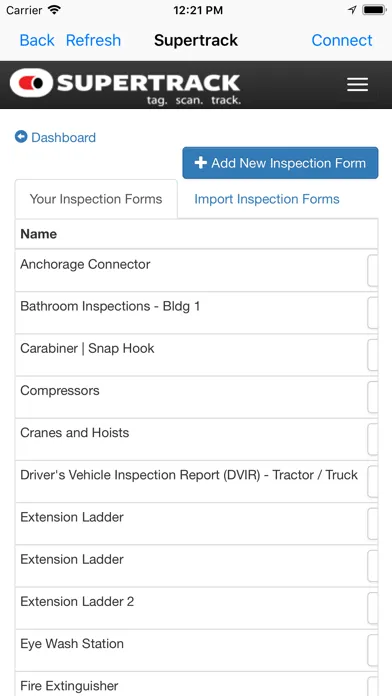
Task: Click the Dashboard back arrow icon
Action: (21, 137)
